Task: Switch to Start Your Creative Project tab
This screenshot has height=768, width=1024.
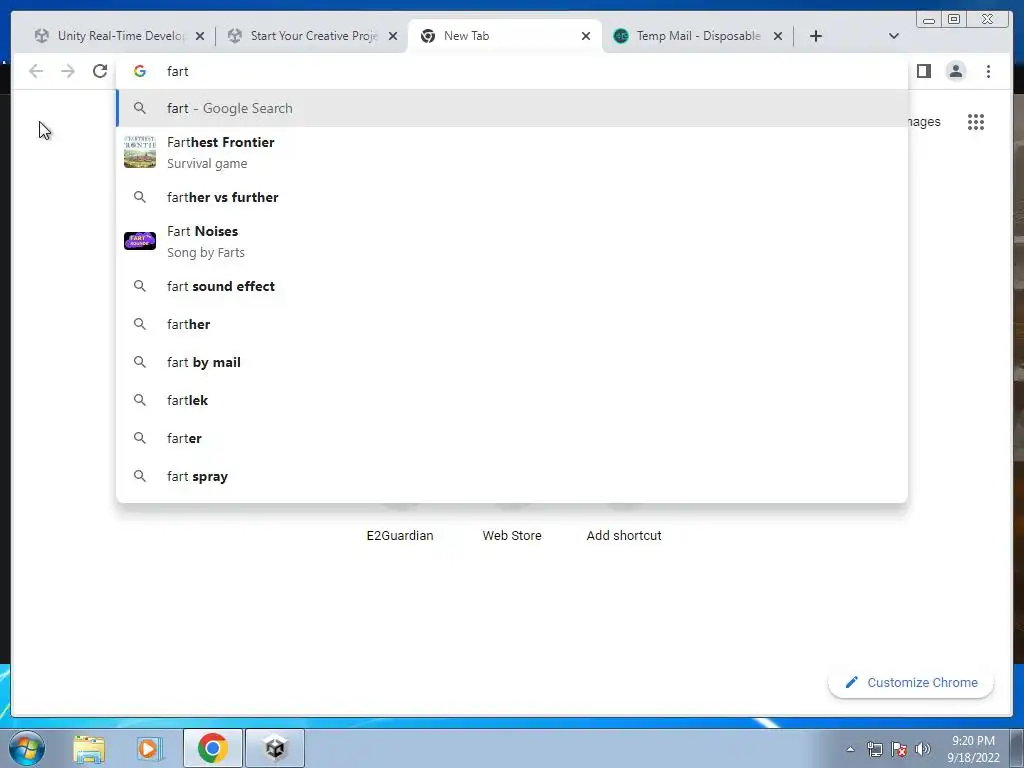Action: [x=313, y=36]
